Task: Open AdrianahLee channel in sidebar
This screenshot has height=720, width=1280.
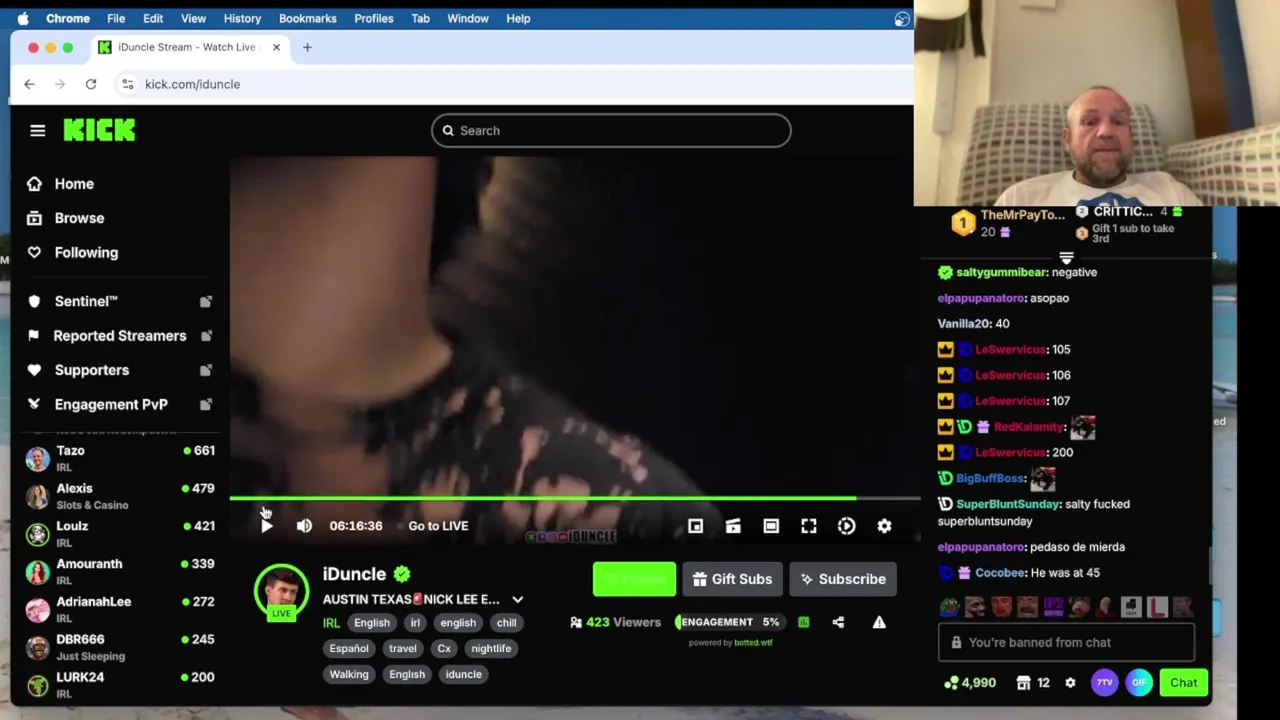Action: pos(119,609)
